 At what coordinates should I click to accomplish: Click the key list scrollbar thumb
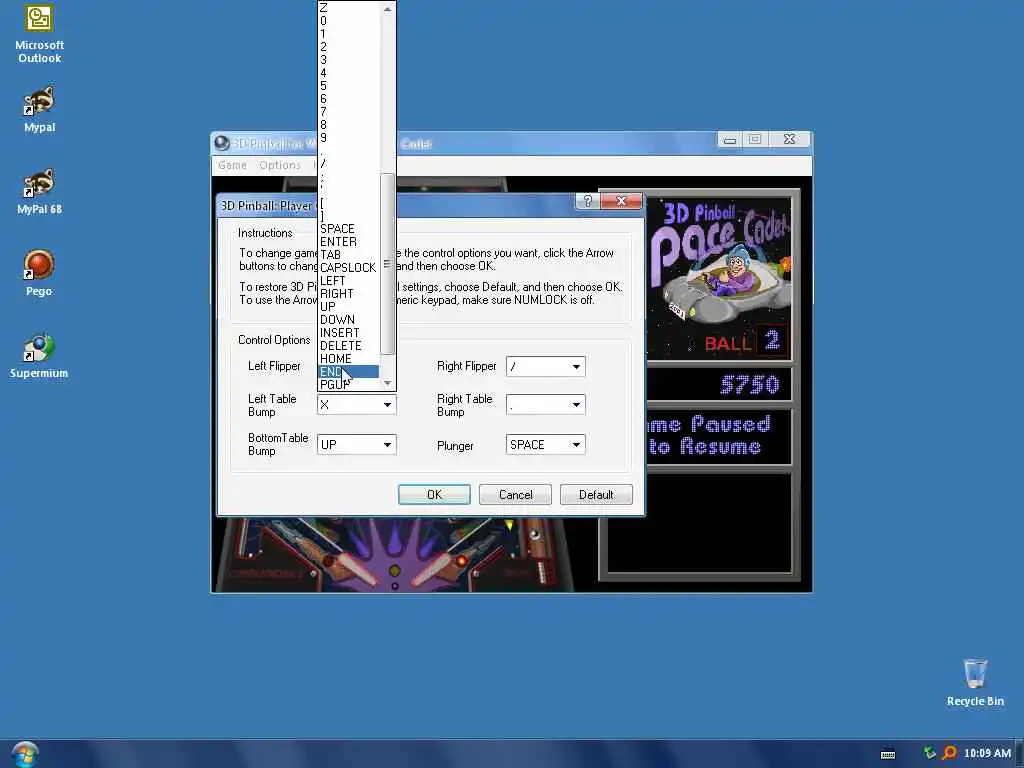(387, 264)
